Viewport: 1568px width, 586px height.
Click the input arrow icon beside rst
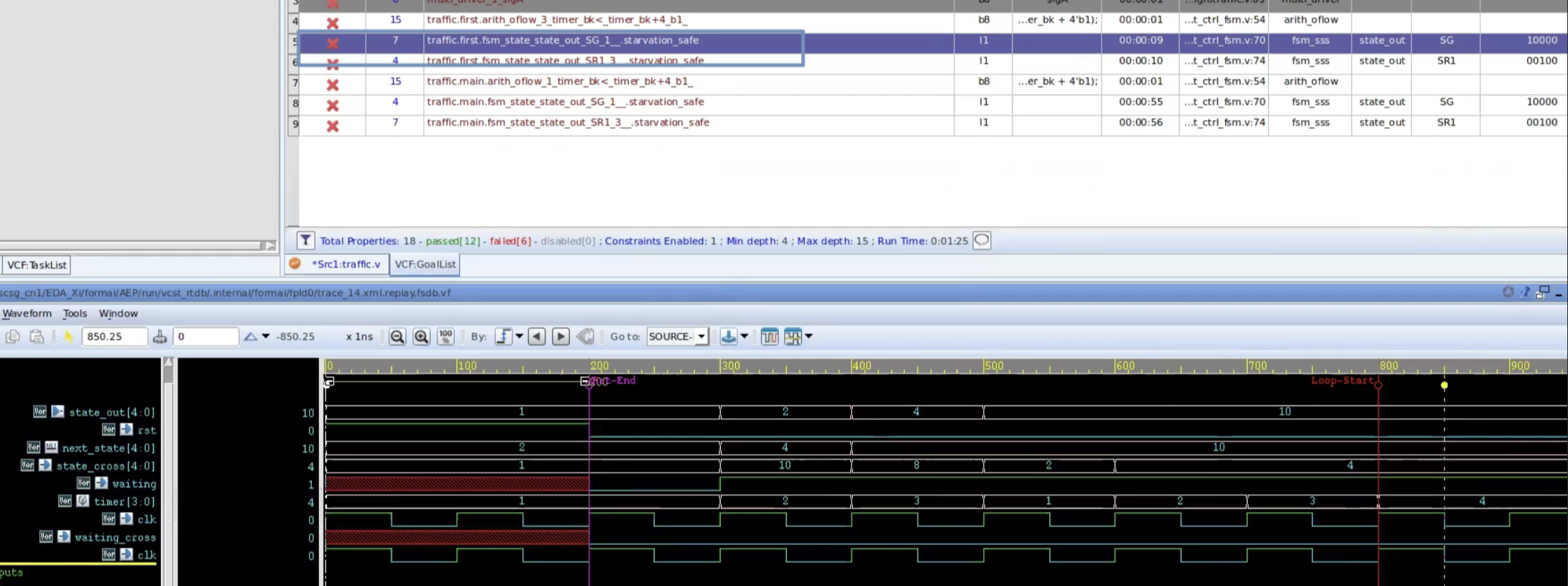point(126,429)
